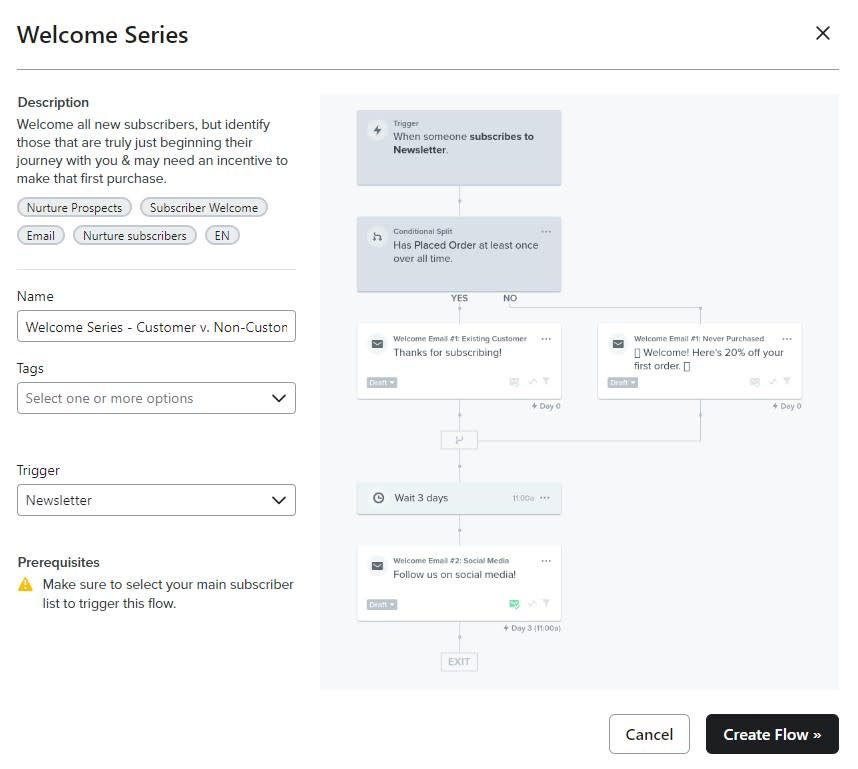858x769 pixels.
Task: Click the green smart sending icon
Action: coord(514,604)
